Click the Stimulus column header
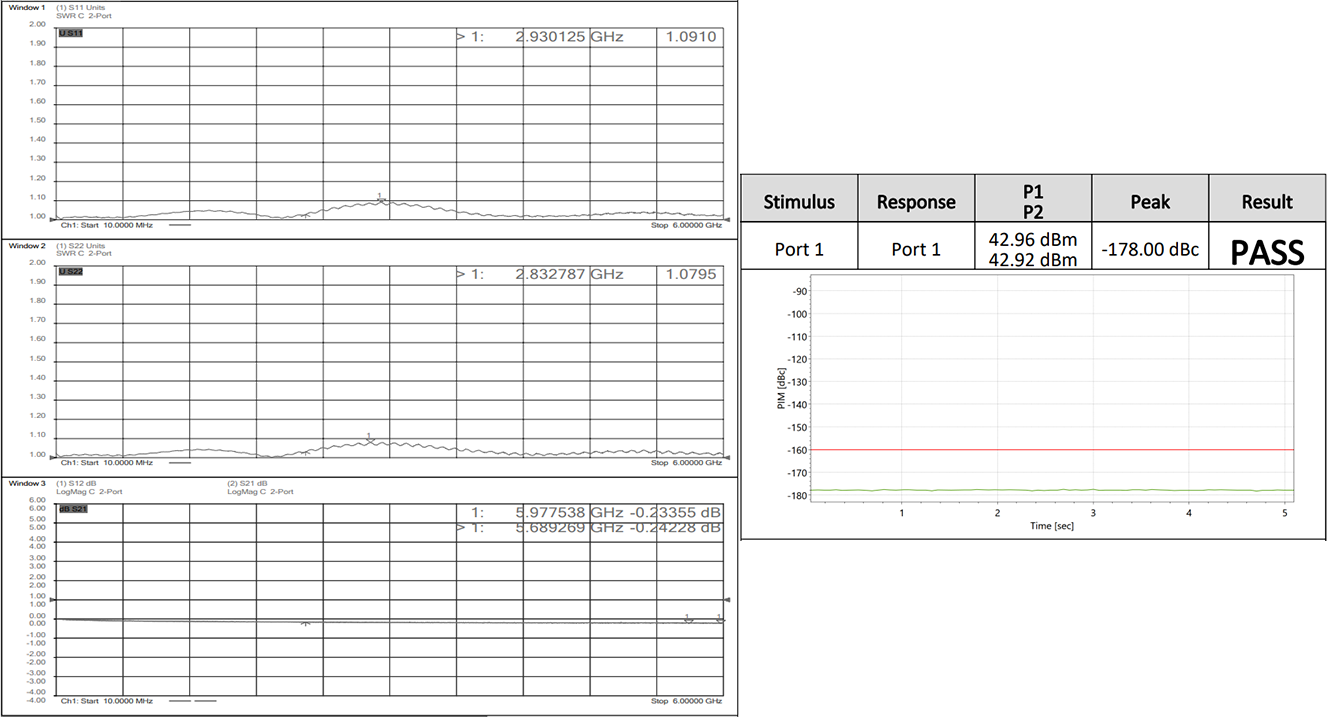 pos(799,201)
